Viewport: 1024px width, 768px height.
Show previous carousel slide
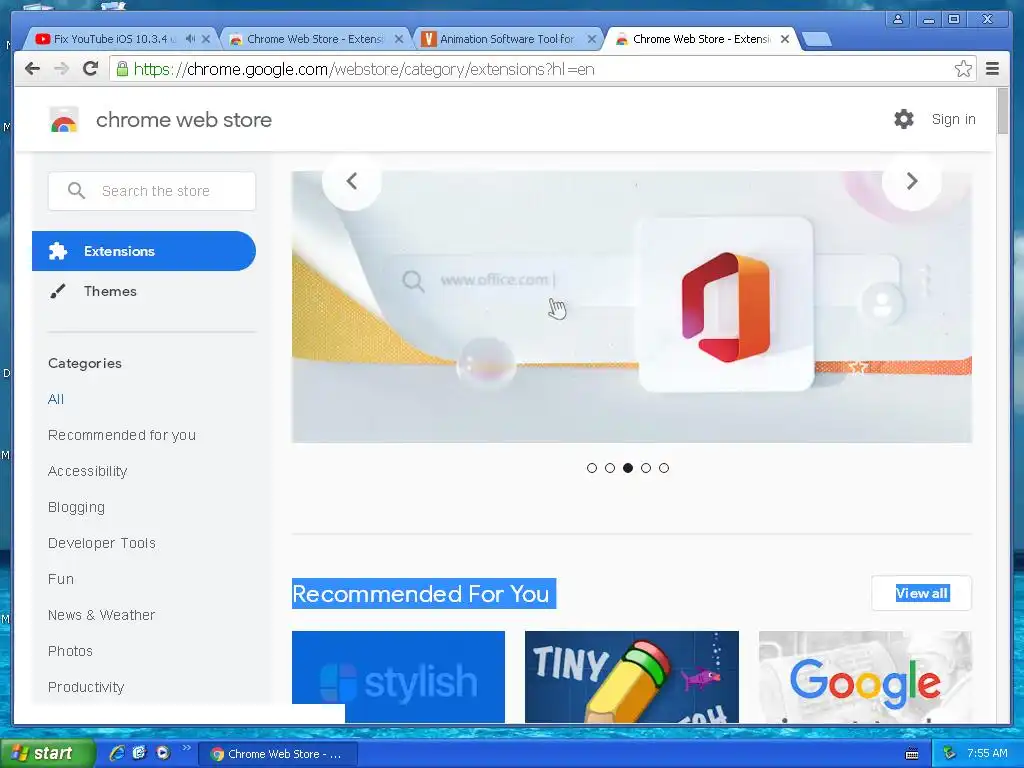pos(351,181)
